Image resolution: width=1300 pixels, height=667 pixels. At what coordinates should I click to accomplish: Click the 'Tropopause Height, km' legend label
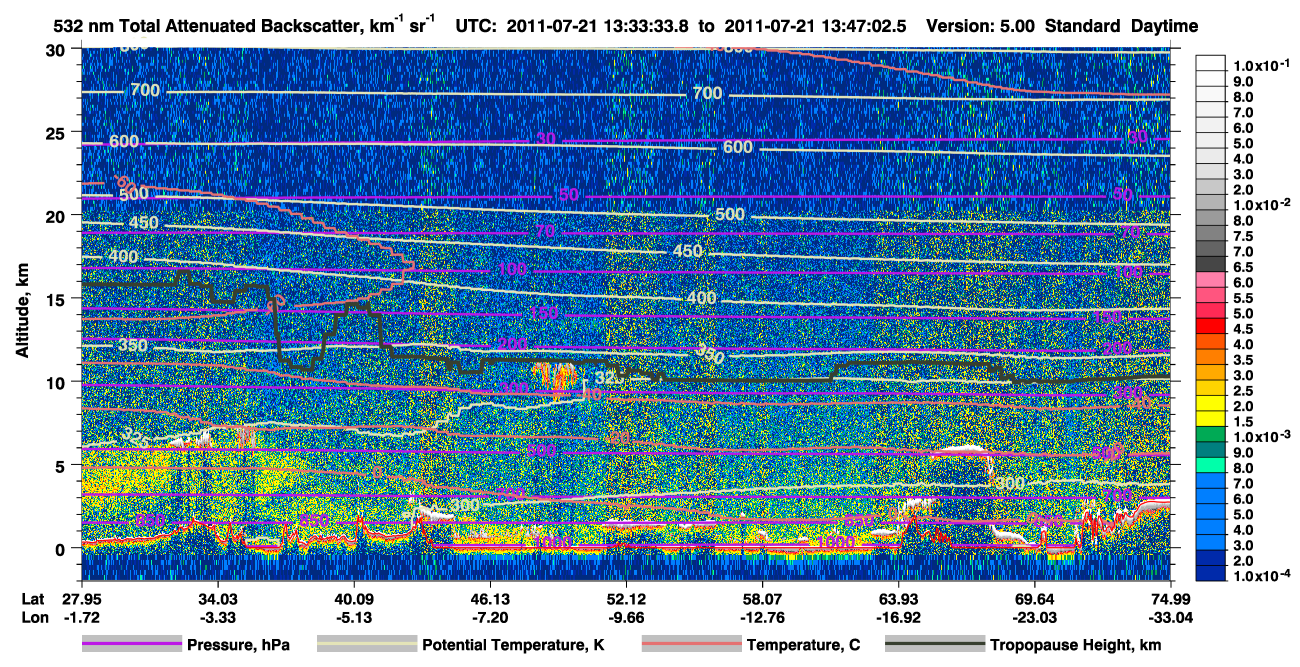pos(1076,646)
